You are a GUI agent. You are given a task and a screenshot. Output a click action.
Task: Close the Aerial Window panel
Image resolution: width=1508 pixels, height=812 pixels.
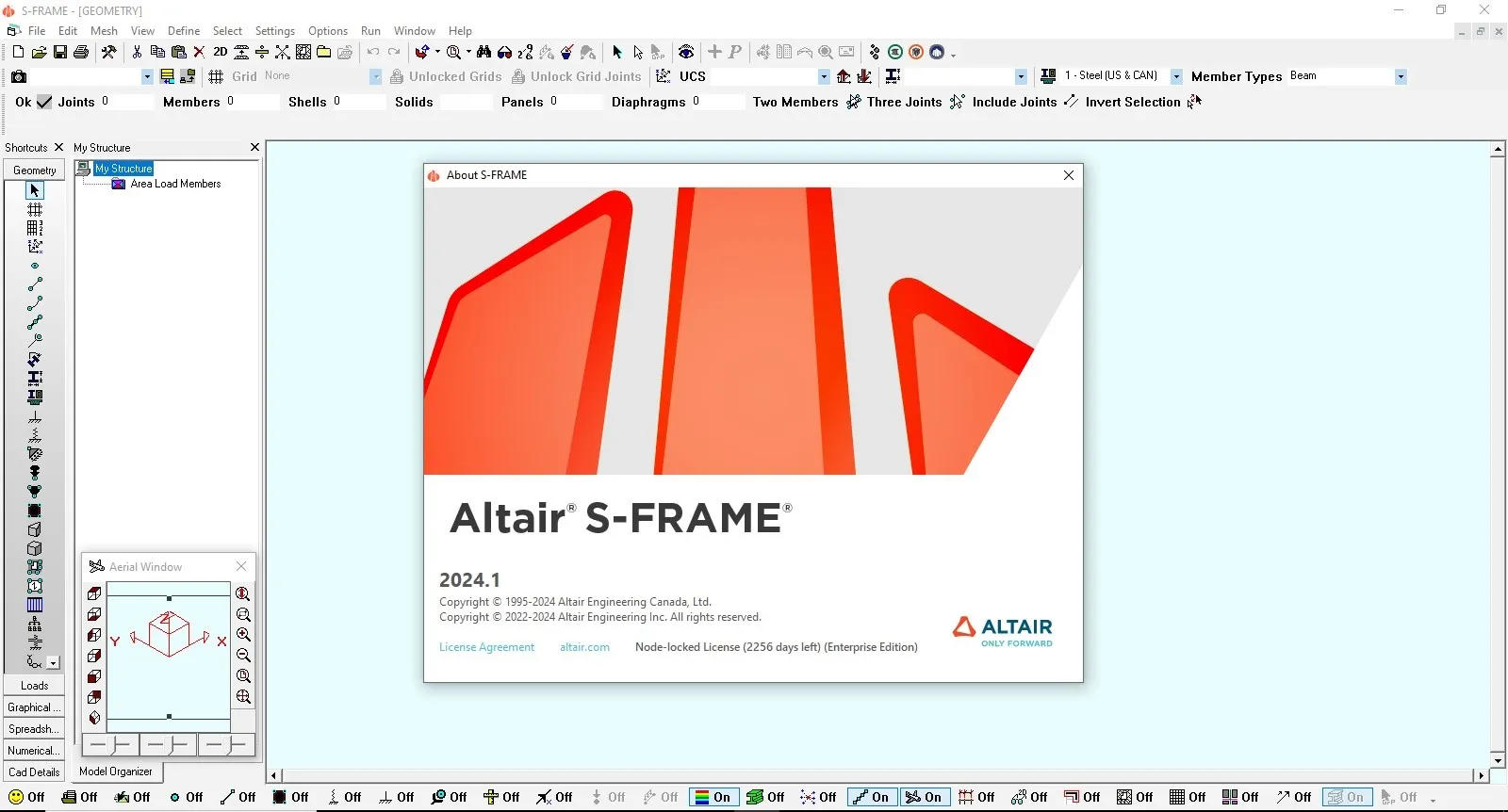[x=241, y=566]
